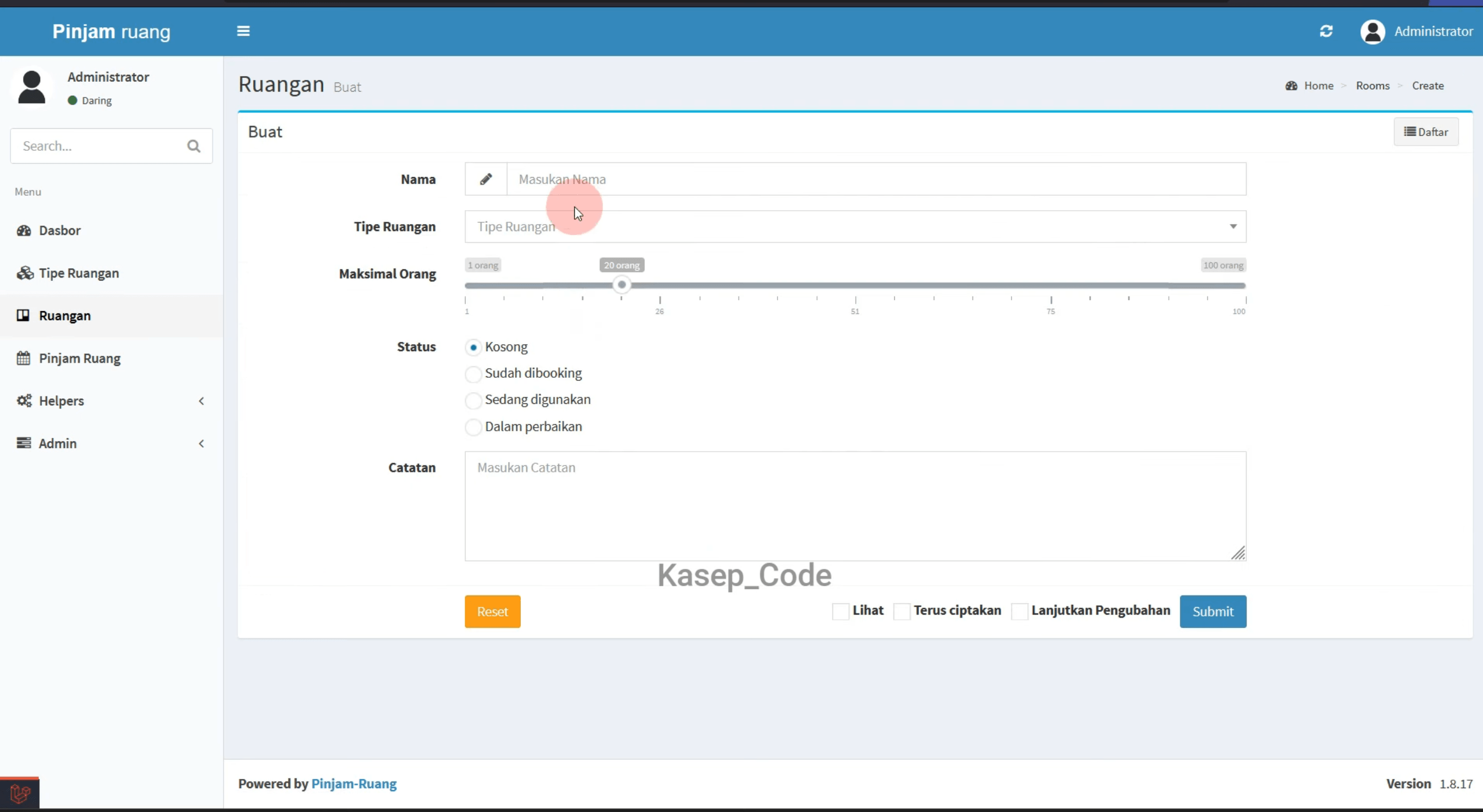Expand the Helpers sidebar submenu
This screenshot has width=1483, height=812.
click(x=111, y=400)
